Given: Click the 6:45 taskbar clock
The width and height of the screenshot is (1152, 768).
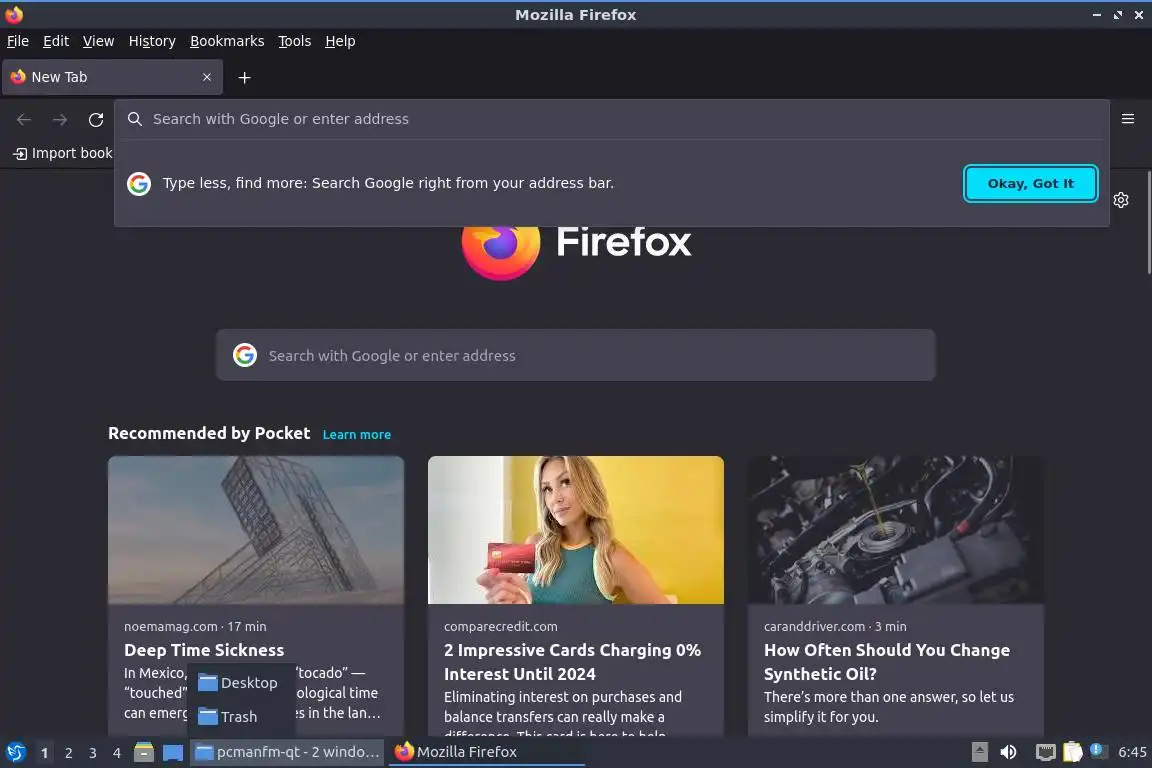Looking at the screenshot, I should point(1131,752).
